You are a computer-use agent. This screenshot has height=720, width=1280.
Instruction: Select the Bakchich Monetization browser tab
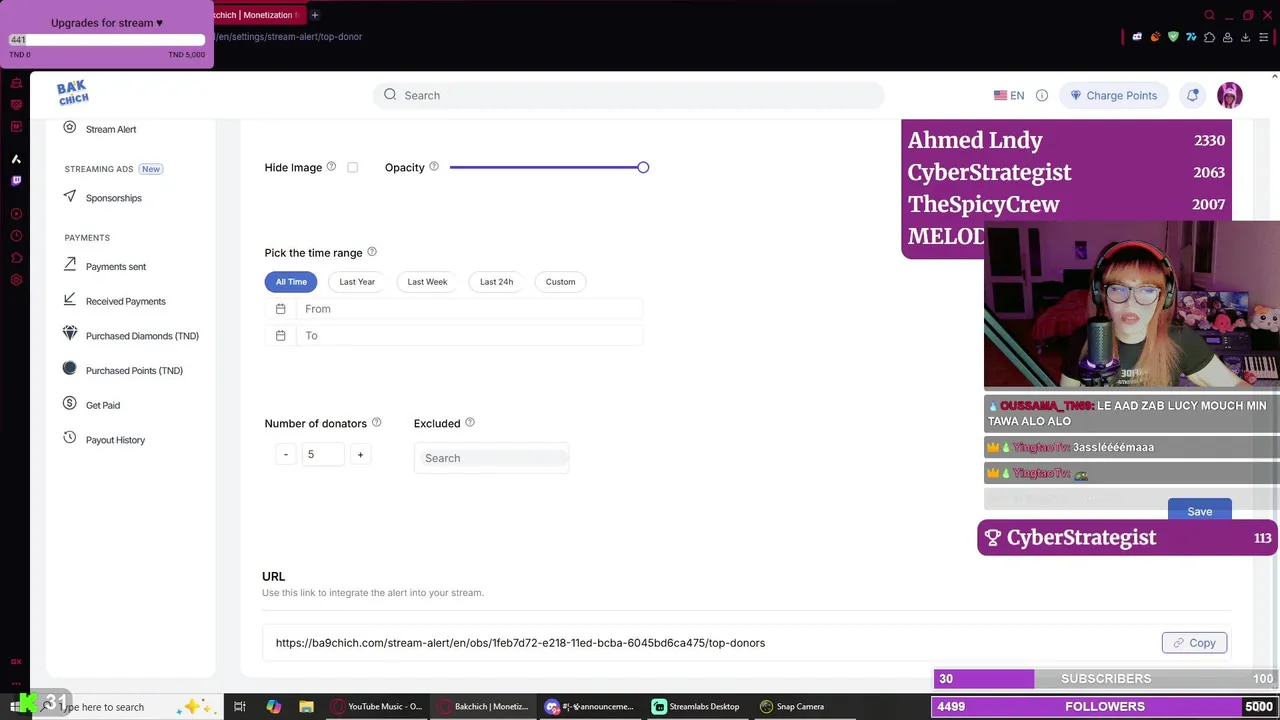tap(255, 15)
